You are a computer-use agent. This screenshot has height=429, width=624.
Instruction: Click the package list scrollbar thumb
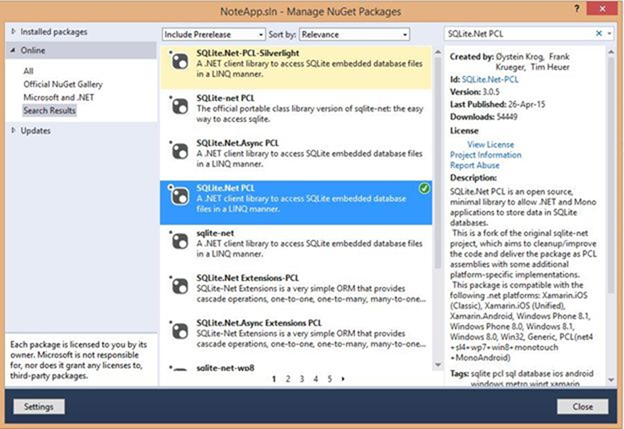tap(438, 161)
